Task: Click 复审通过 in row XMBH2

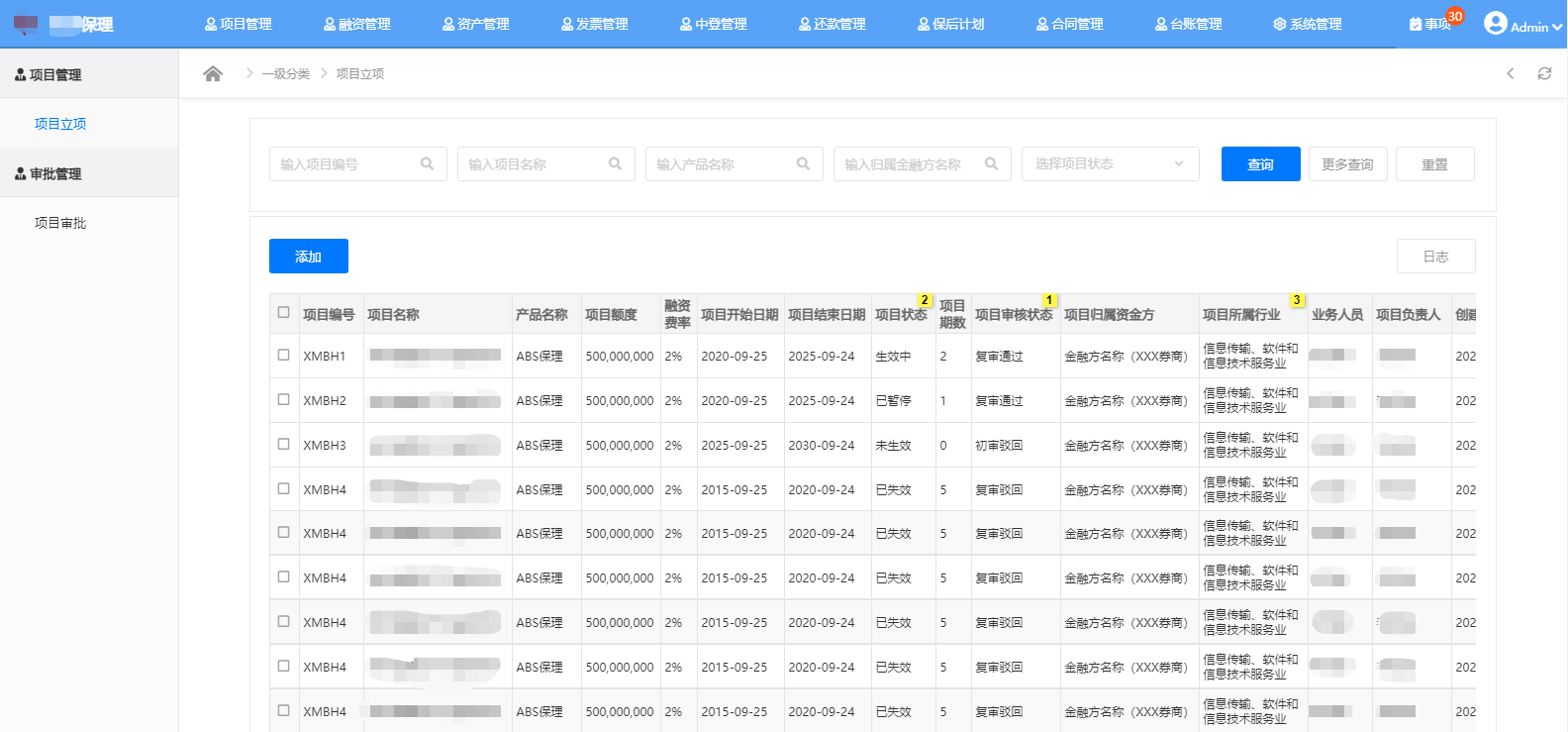Action: [x=999, y=400]
